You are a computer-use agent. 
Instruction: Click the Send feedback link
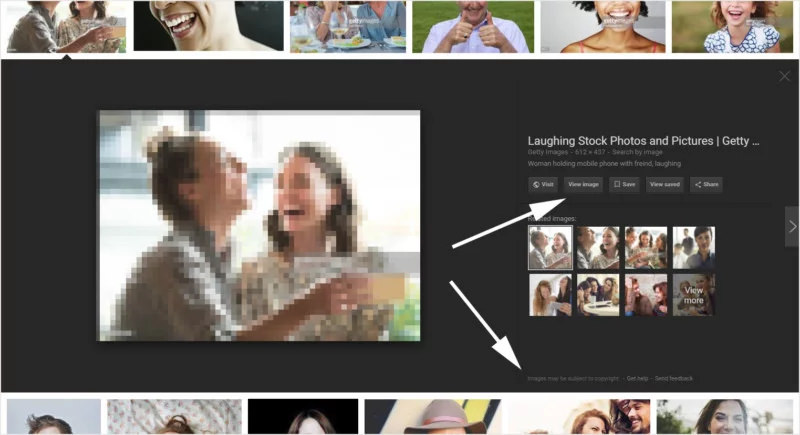click(x=674, y=379)
